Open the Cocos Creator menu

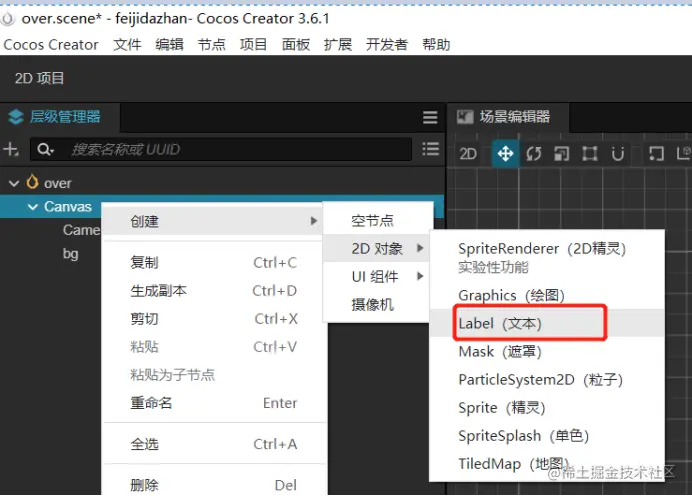pos(51,45)
